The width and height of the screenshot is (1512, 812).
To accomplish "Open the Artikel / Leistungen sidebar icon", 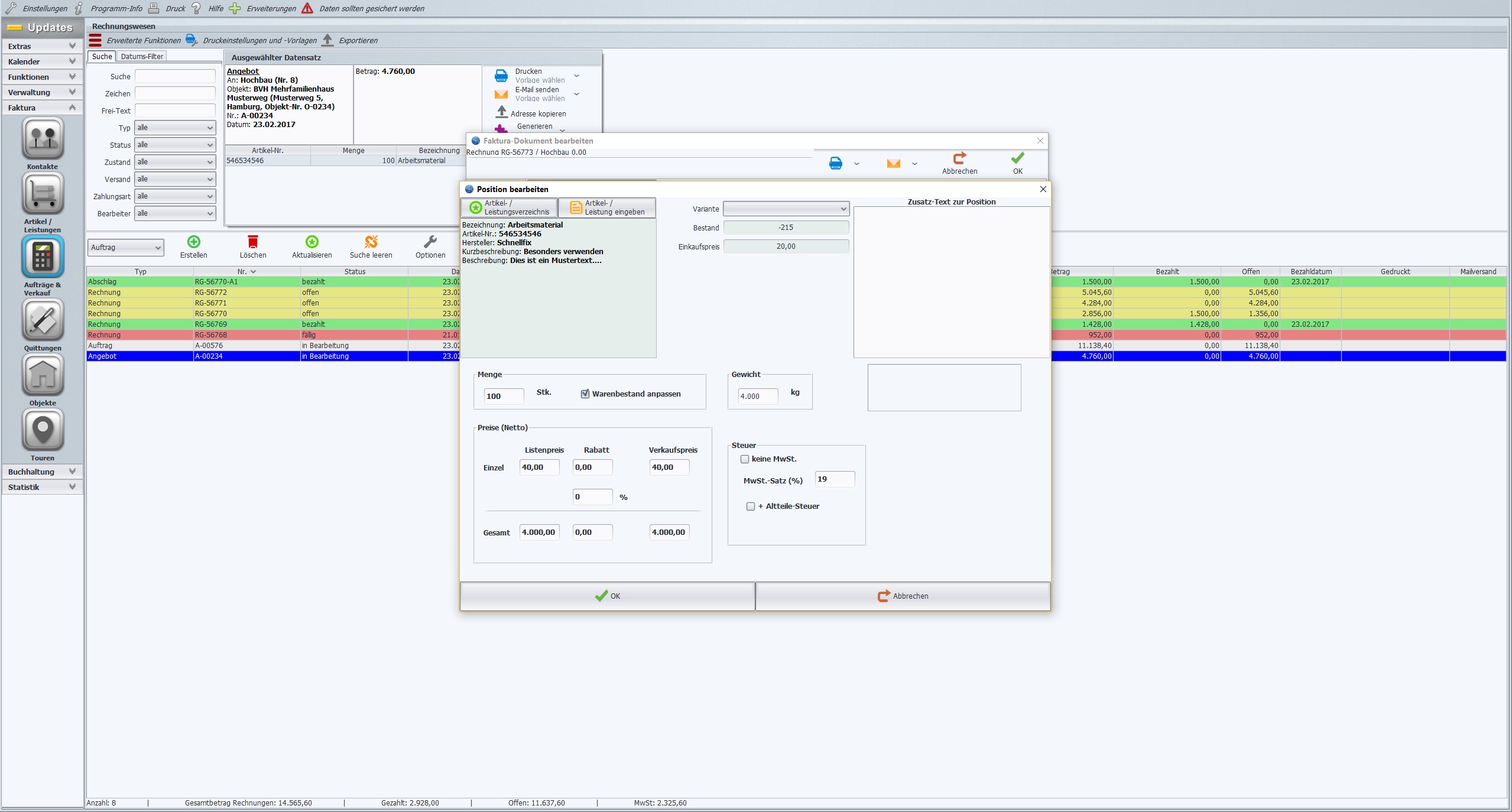I will coord(43,194).
